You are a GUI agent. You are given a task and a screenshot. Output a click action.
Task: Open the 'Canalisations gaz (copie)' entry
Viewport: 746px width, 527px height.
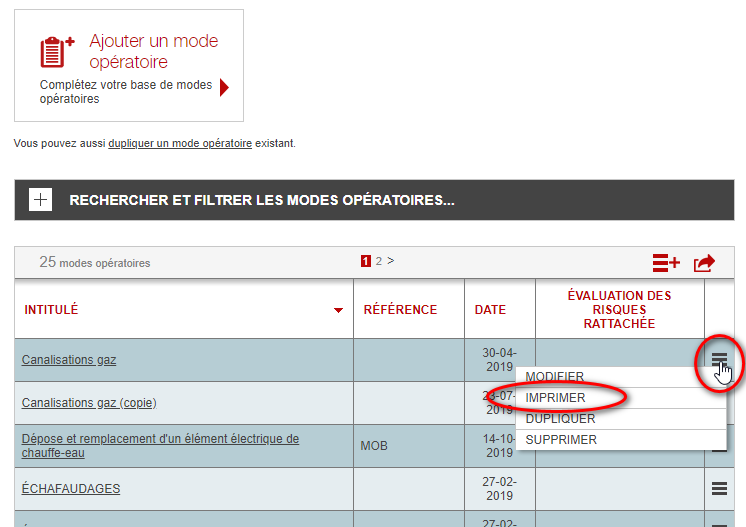tap(89, 402)
